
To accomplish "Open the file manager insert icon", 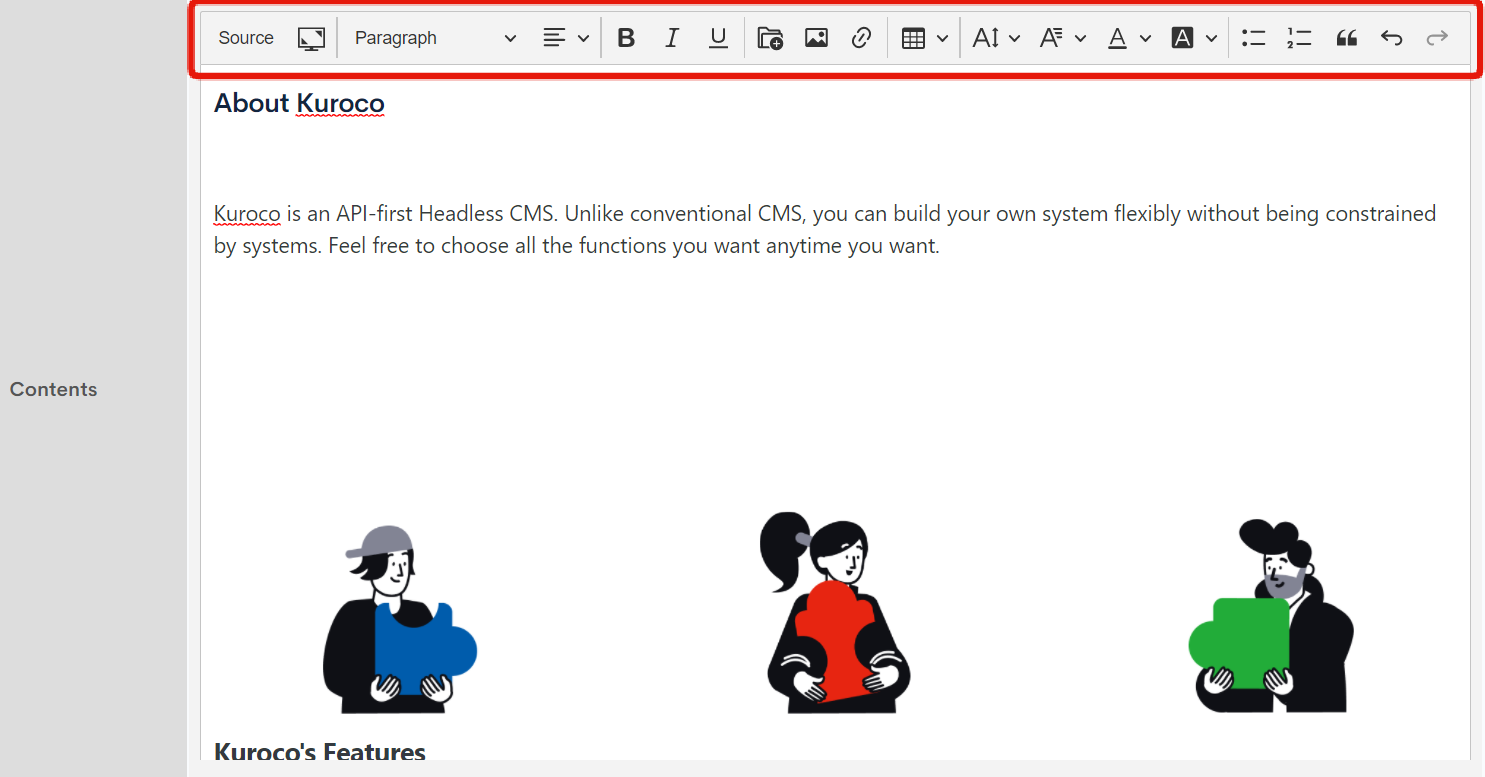I will (770, 38).
